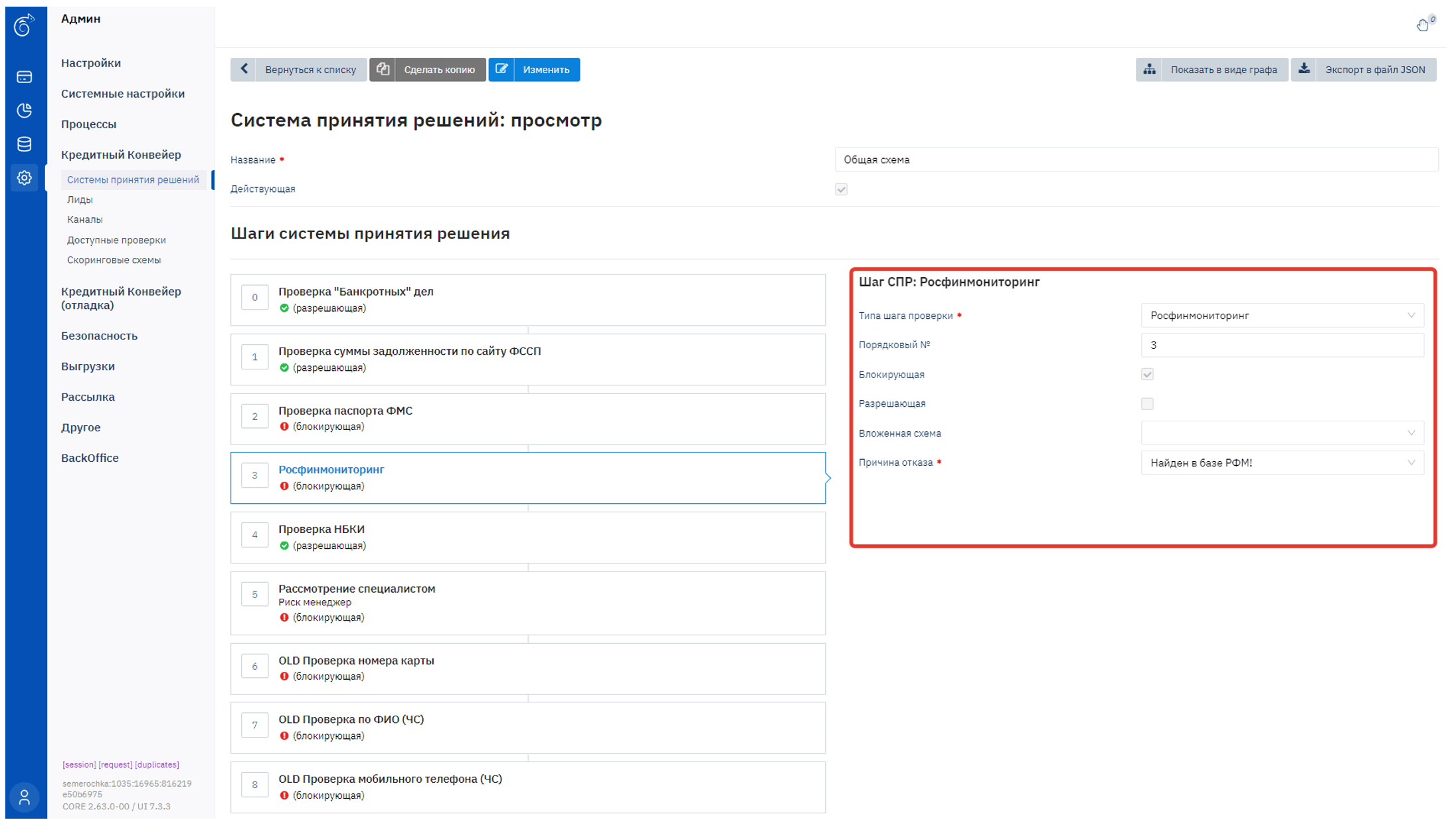Expand Кредитный Конвейер (отладка) section
This screenshot has height=824, width=1456.
coord(121,298)
